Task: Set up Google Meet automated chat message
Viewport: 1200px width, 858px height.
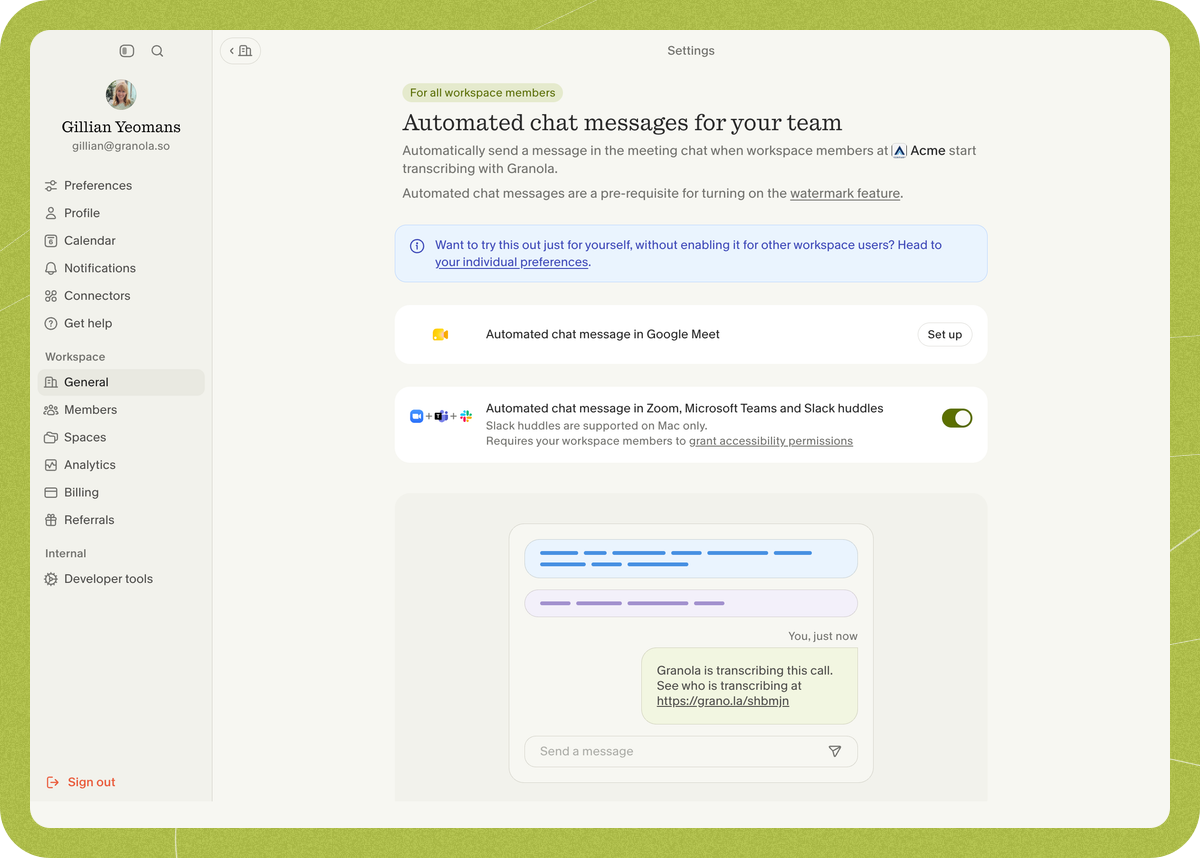Action: pyautogui.click(x=944, y=335)
